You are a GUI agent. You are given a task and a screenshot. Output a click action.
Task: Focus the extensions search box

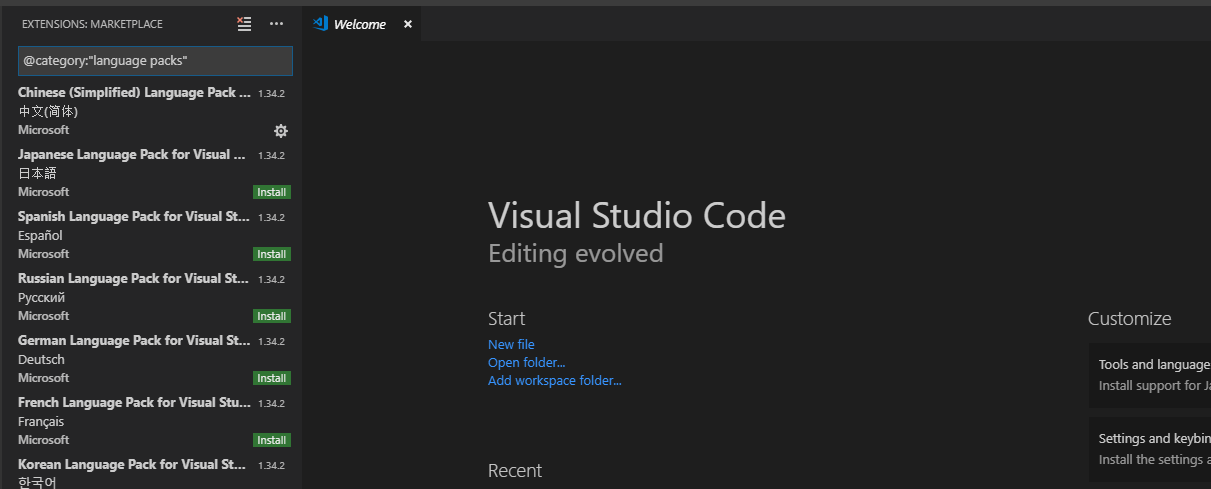(x=155, y=61)
